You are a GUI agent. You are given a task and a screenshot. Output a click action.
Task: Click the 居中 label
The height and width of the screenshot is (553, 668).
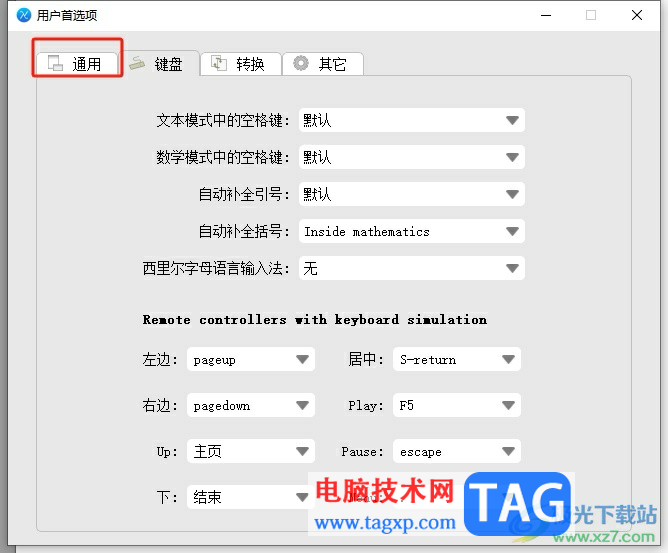coord(366,360)
